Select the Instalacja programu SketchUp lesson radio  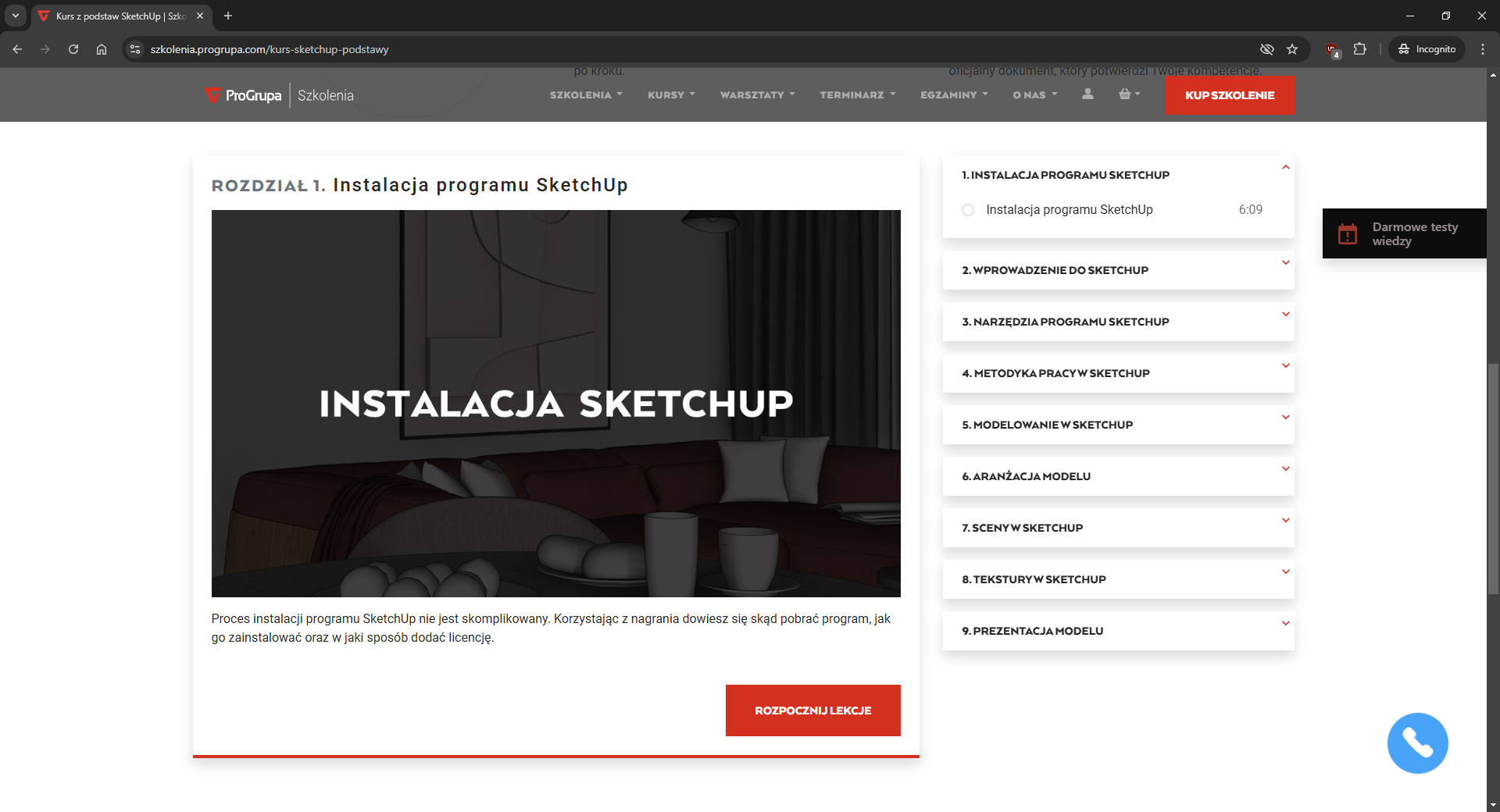[968, 210]
